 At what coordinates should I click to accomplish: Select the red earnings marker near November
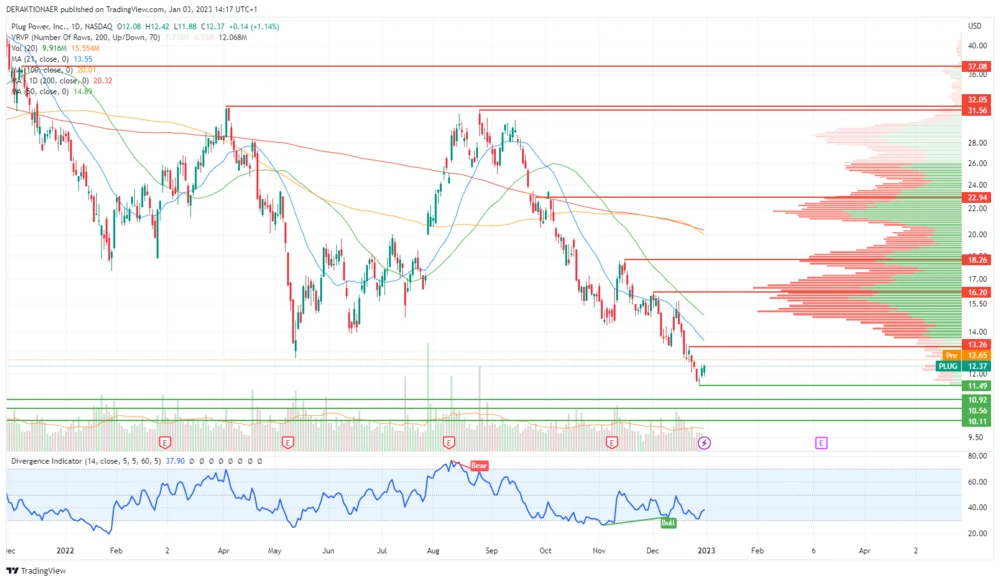612,441
